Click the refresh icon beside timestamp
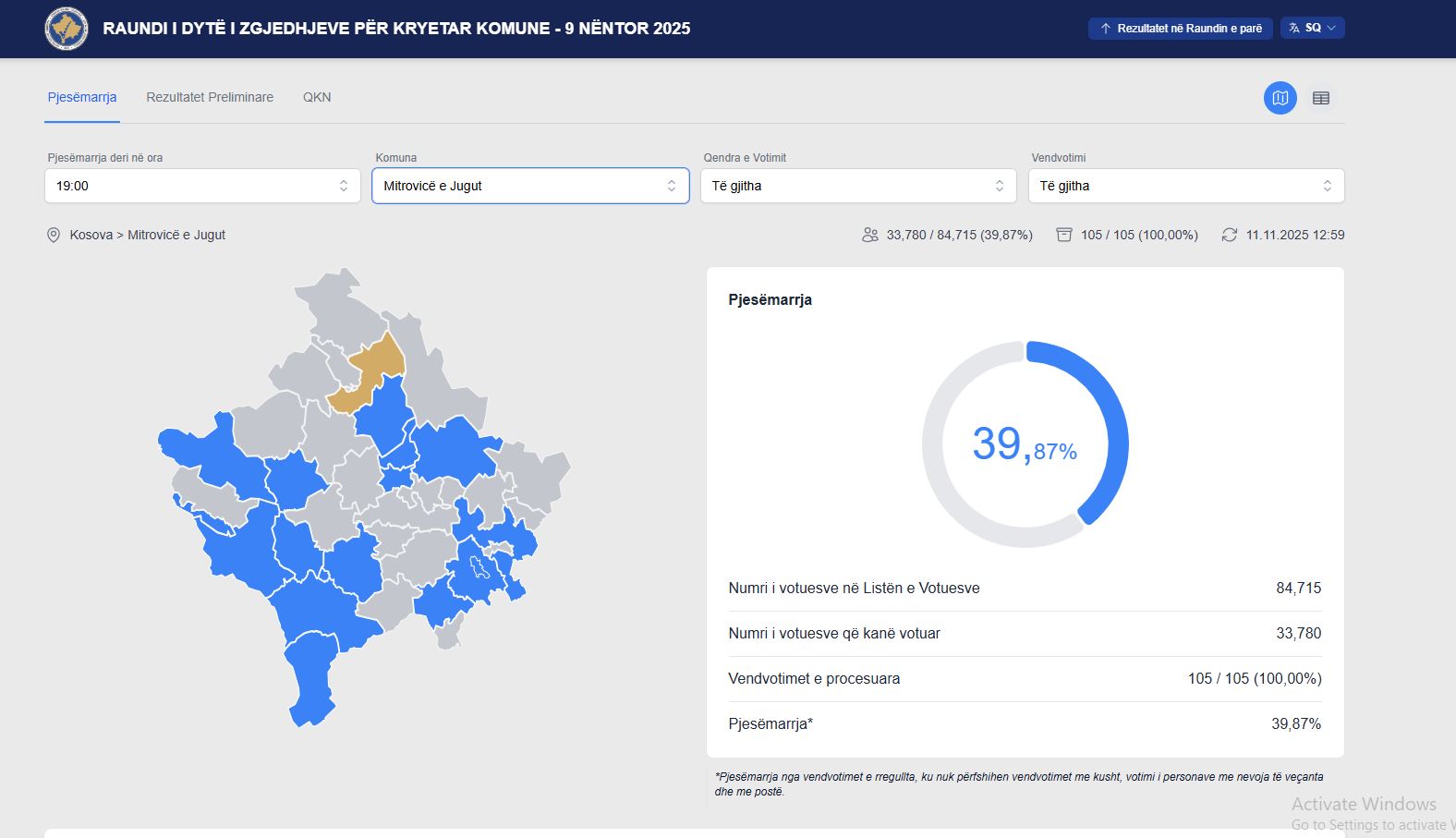 [x=1229, y=236]
